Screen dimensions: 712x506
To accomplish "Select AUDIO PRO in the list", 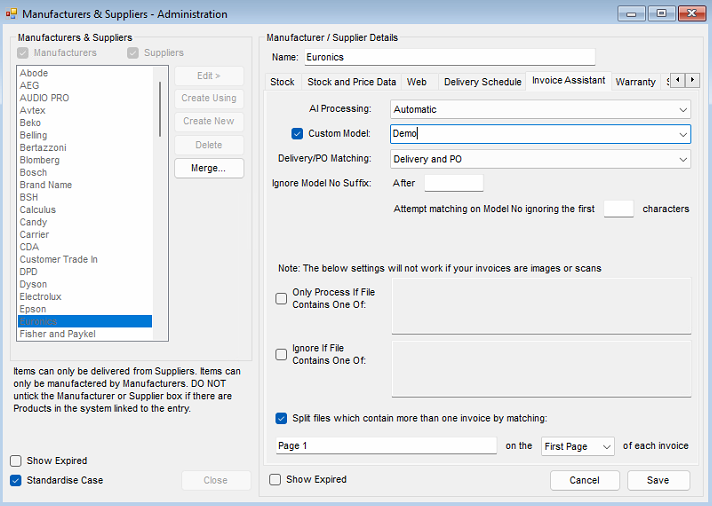I will (x=85, y=98).
